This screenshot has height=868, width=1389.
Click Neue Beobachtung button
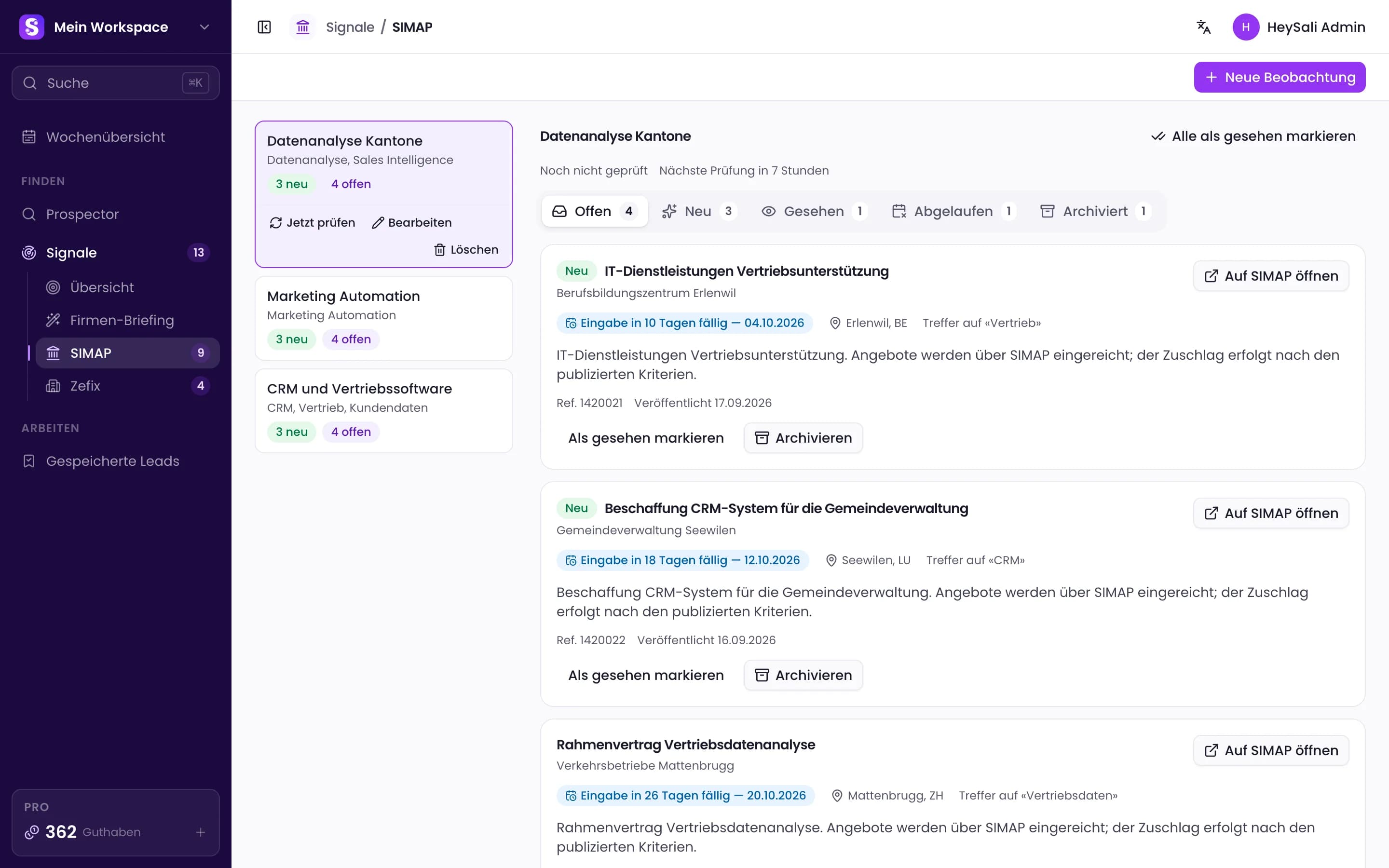(1280, 77)
